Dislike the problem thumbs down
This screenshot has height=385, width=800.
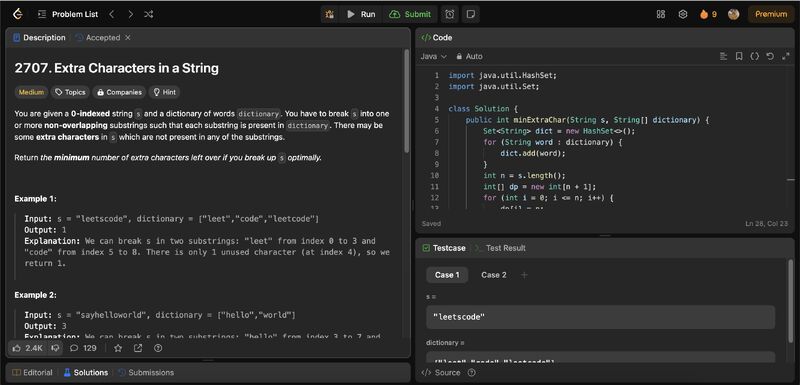pos(55,348)
